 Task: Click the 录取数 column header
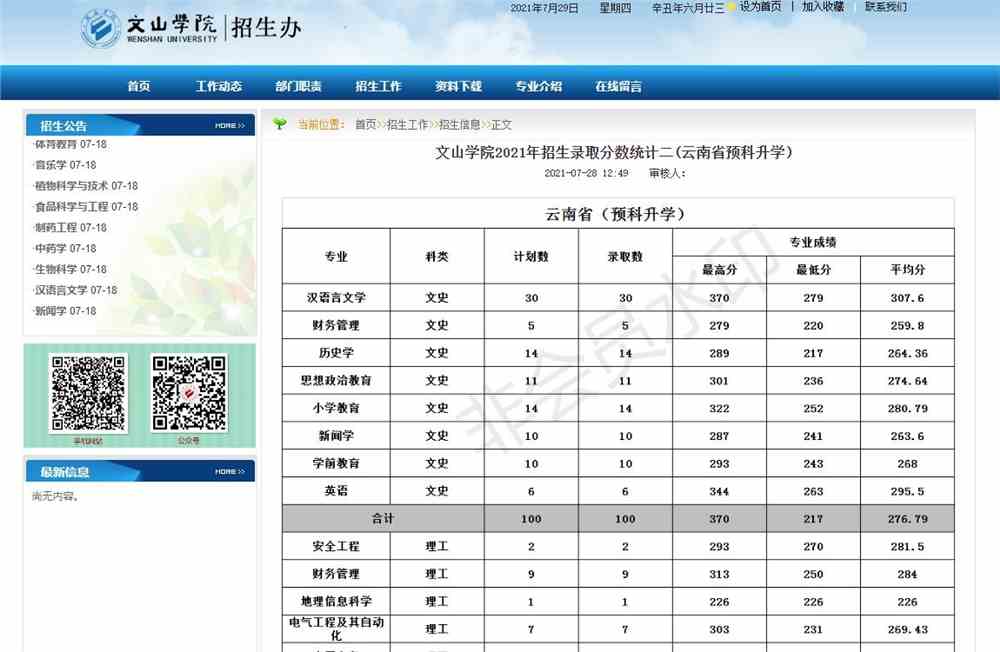[x=625, y=256]
